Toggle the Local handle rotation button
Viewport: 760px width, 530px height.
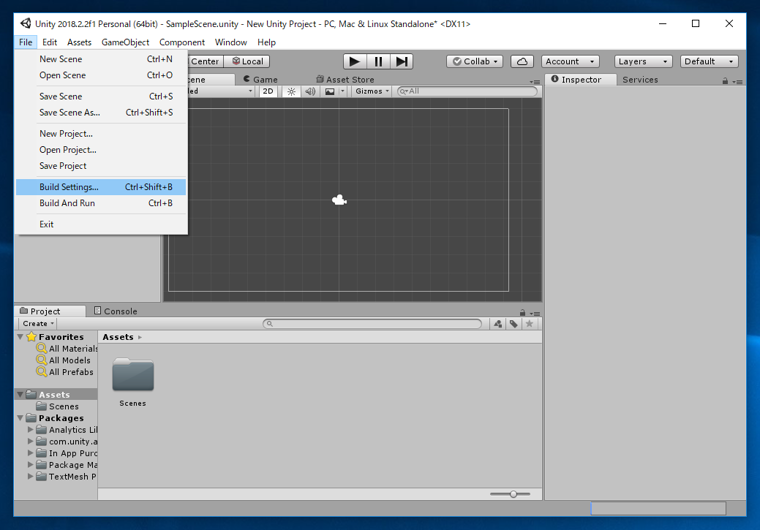pos(247,62)
